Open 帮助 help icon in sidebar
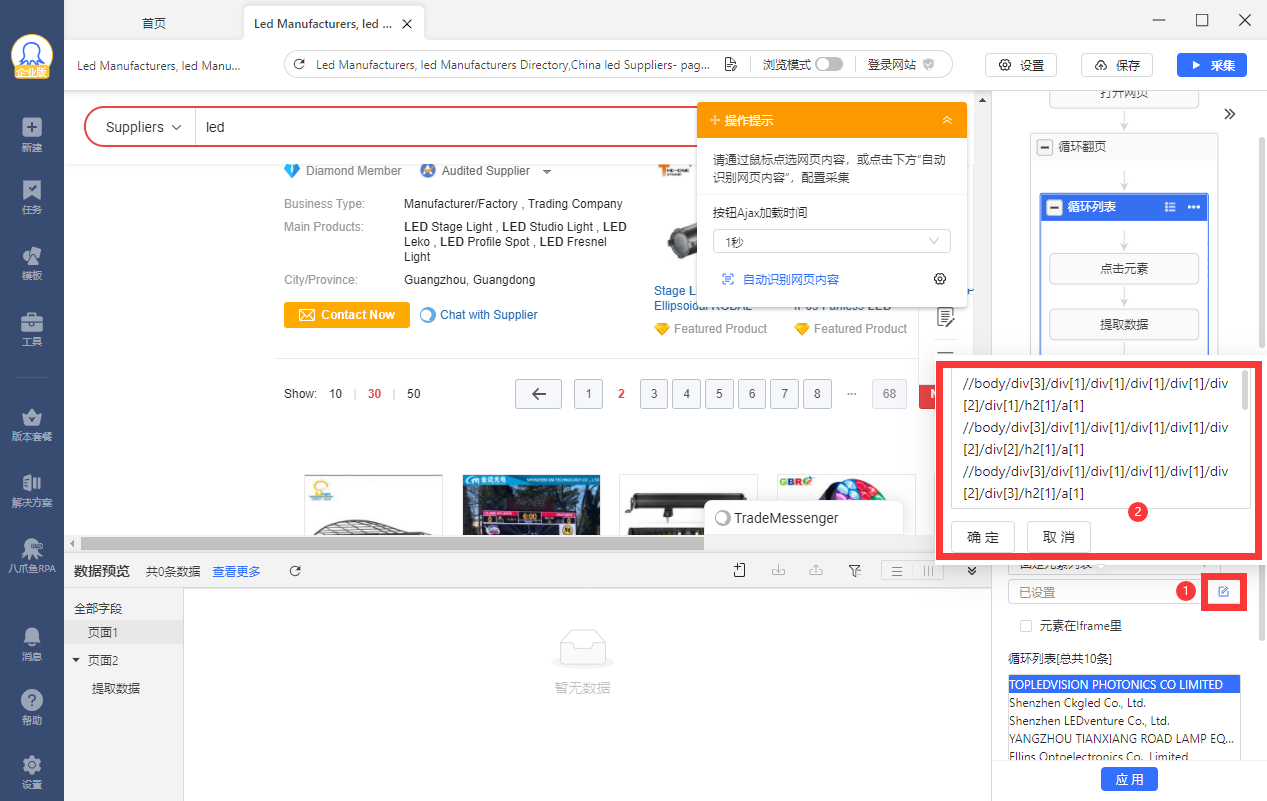 [32, 707]
